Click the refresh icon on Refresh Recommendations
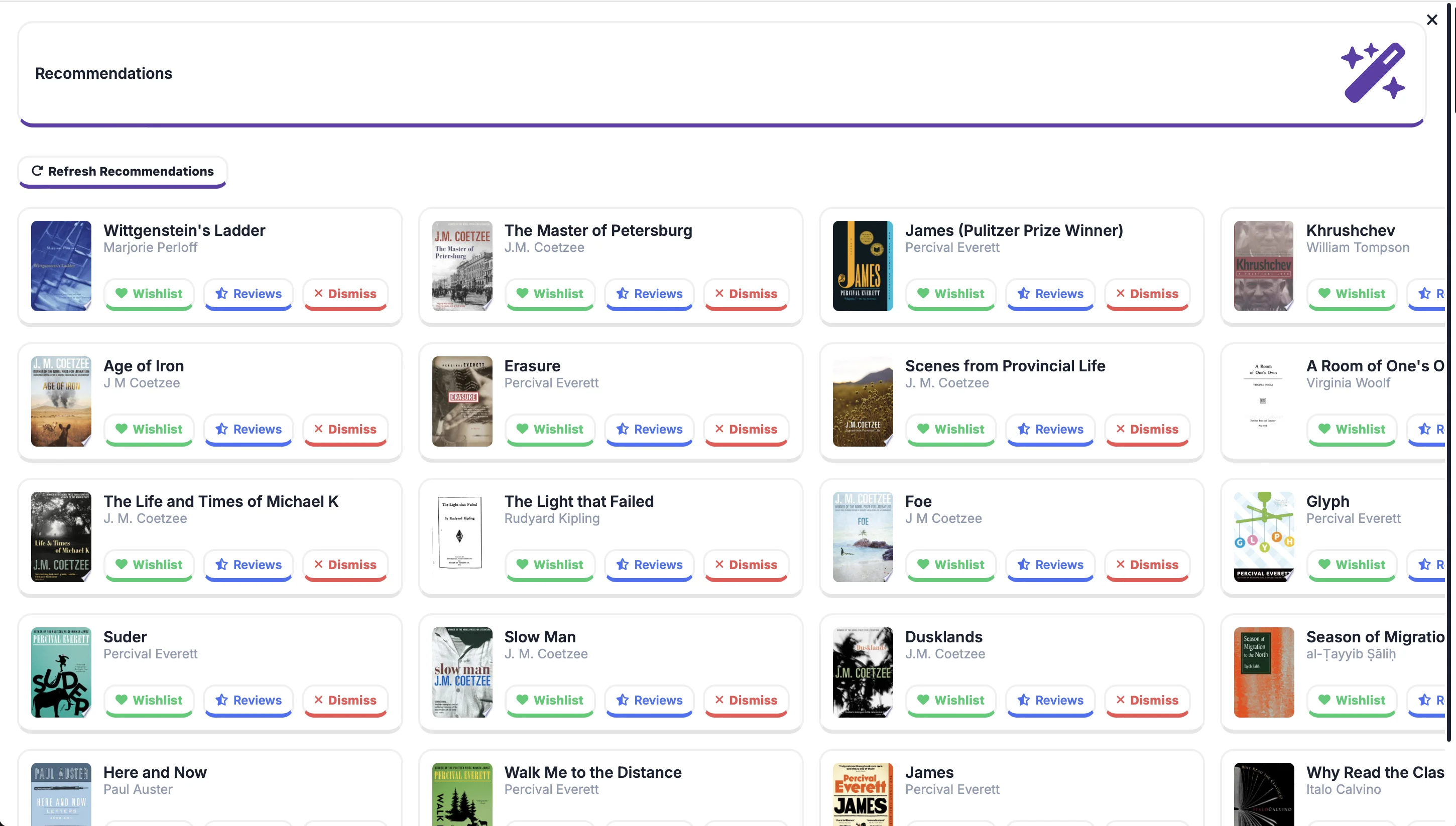The height and width of the screenshot is (826, 1456). pyautogui.click(x=37, y=171)
